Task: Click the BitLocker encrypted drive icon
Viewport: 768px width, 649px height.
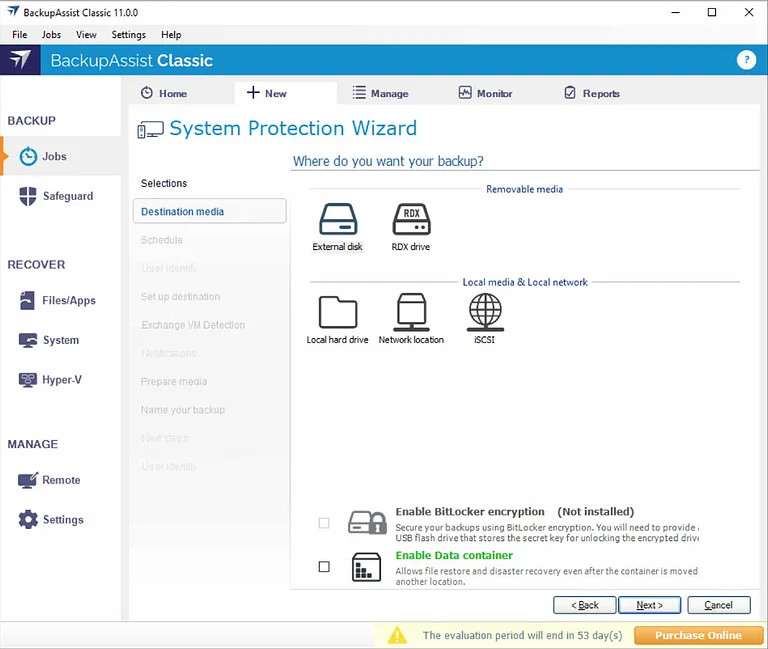Action: [367, 523]
